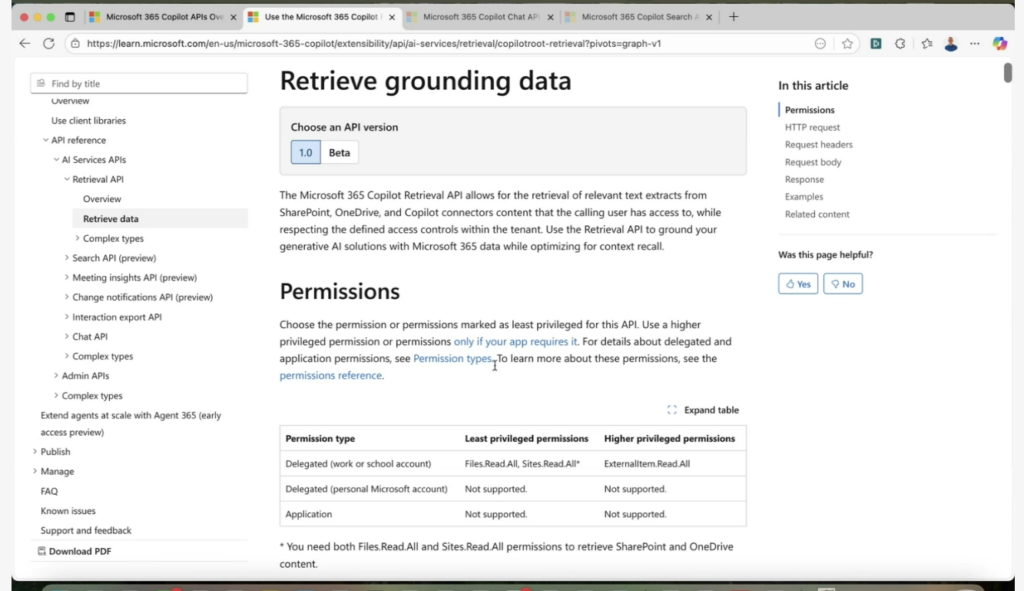Expand the Search API (preview) node
The width and height of the screenshot is (1024, 591).
click(x=66, y=258)
